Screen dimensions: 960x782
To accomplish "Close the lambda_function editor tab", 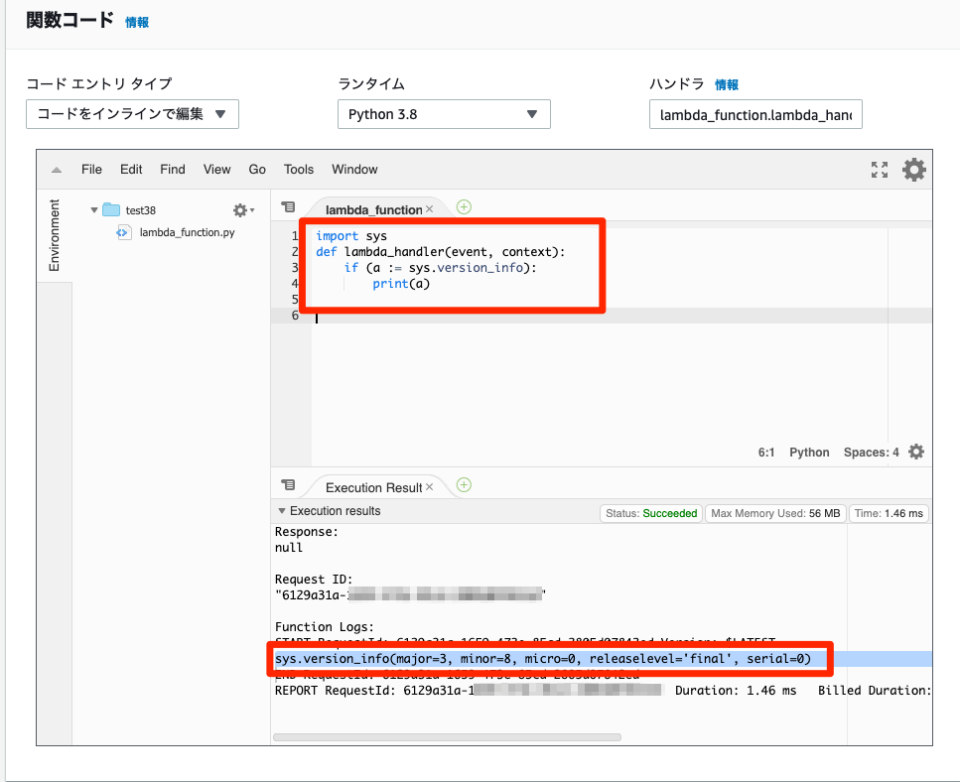I will click(x=430, y=209).
